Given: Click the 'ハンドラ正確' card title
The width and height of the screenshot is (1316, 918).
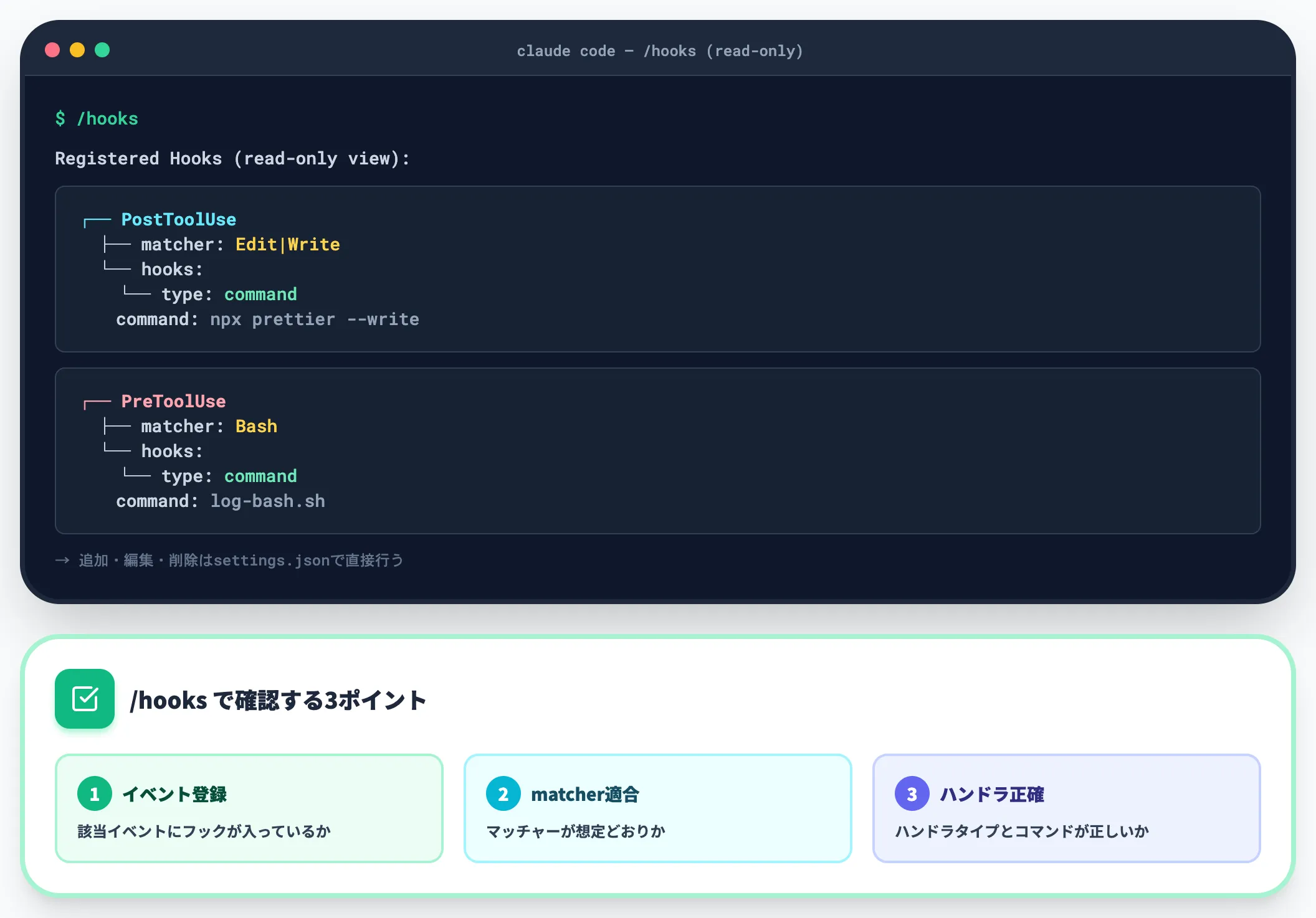Looking at the screenshot, I should [x=992, y=794].
